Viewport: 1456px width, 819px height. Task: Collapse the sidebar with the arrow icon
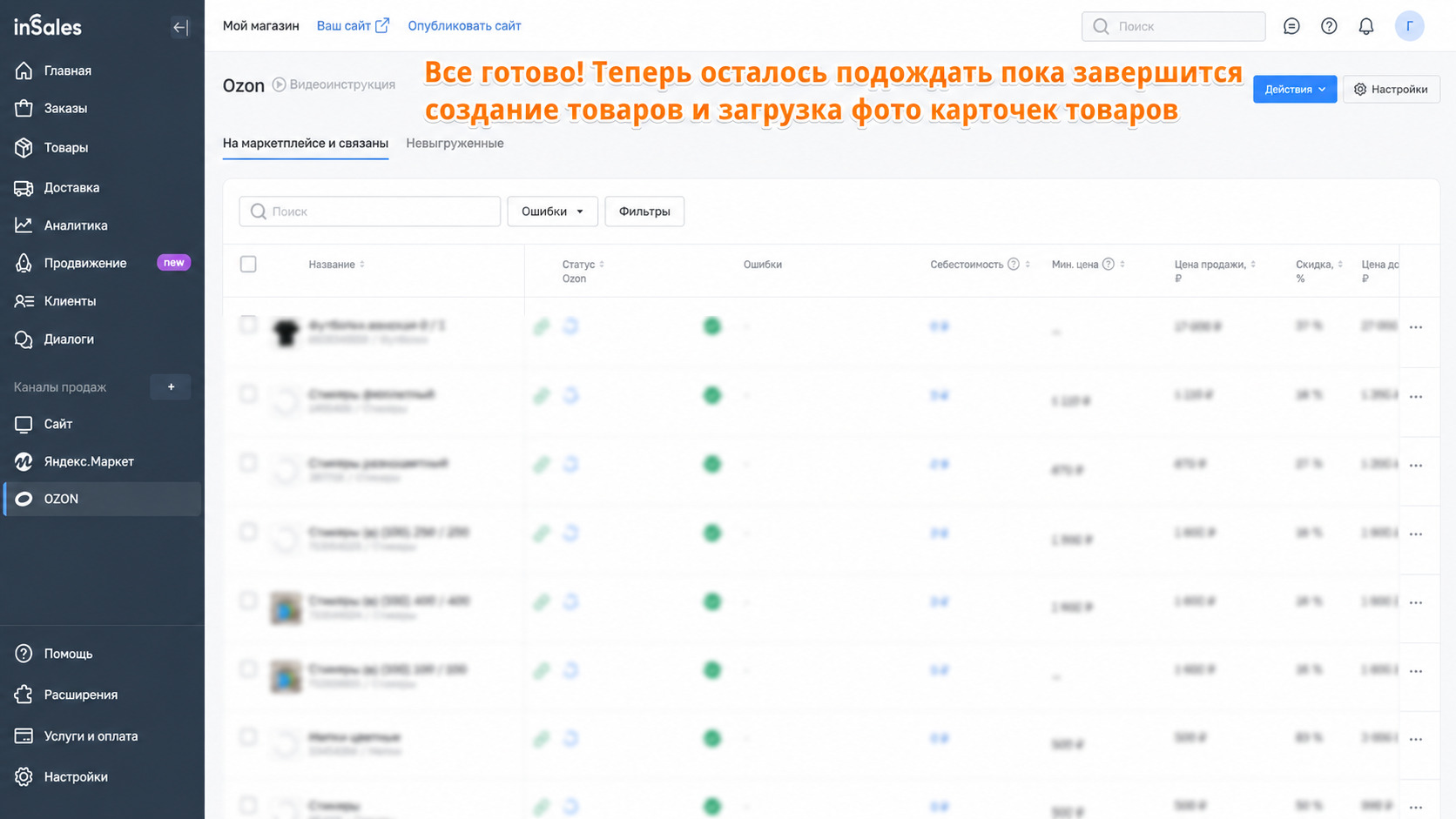point(180,27)
